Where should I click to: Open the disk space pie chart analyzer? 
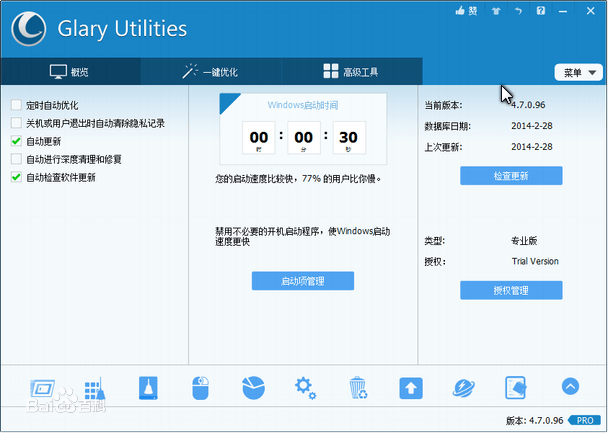tap(253, 388)
